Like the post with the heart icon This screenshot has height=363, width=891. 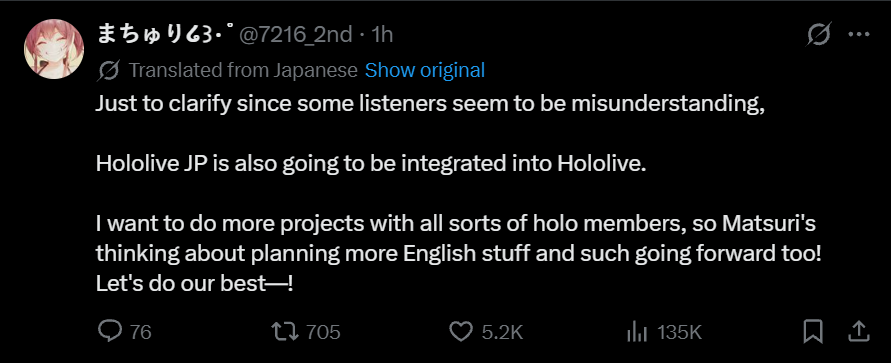click(461, 332)
